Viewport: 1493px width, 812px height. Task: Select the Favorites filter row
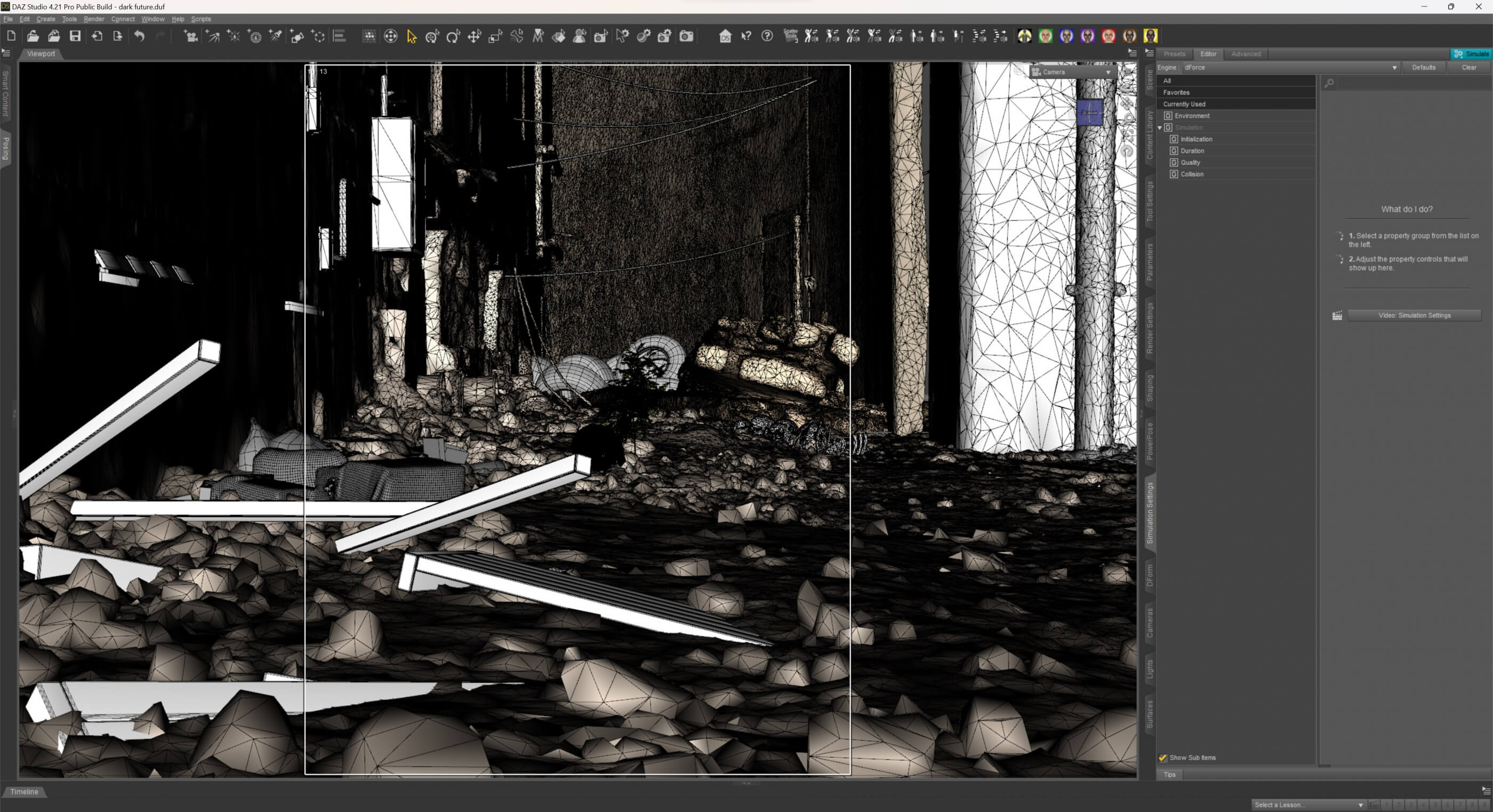coord(1235,93)
